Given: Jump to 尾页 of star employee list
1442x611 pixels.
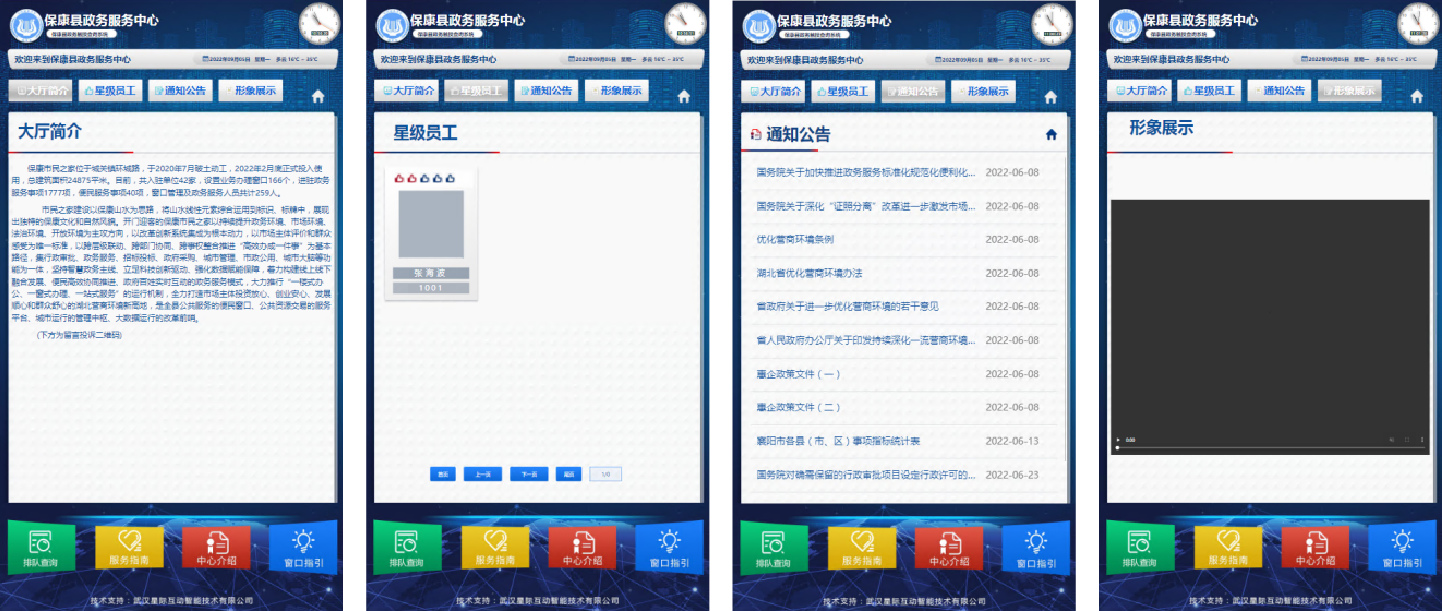Looking at the screenshot, I should [568, 474].
